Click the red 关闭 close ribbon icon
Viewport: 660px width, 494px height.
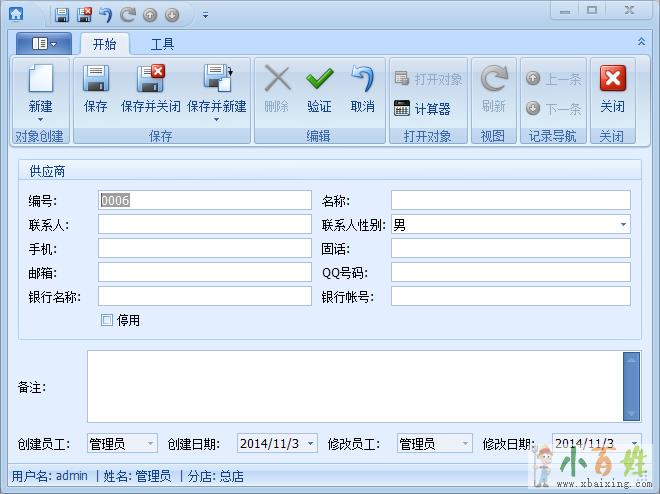point(612,80)
